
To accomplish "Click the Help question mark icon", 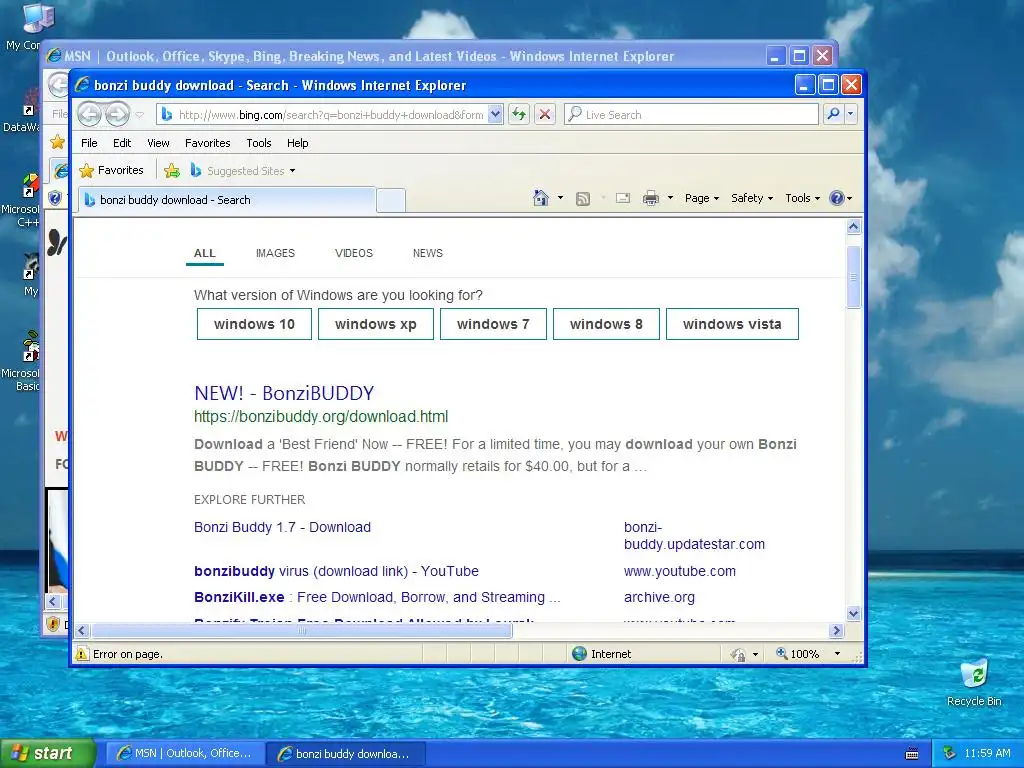I will [x=837, y=198].
